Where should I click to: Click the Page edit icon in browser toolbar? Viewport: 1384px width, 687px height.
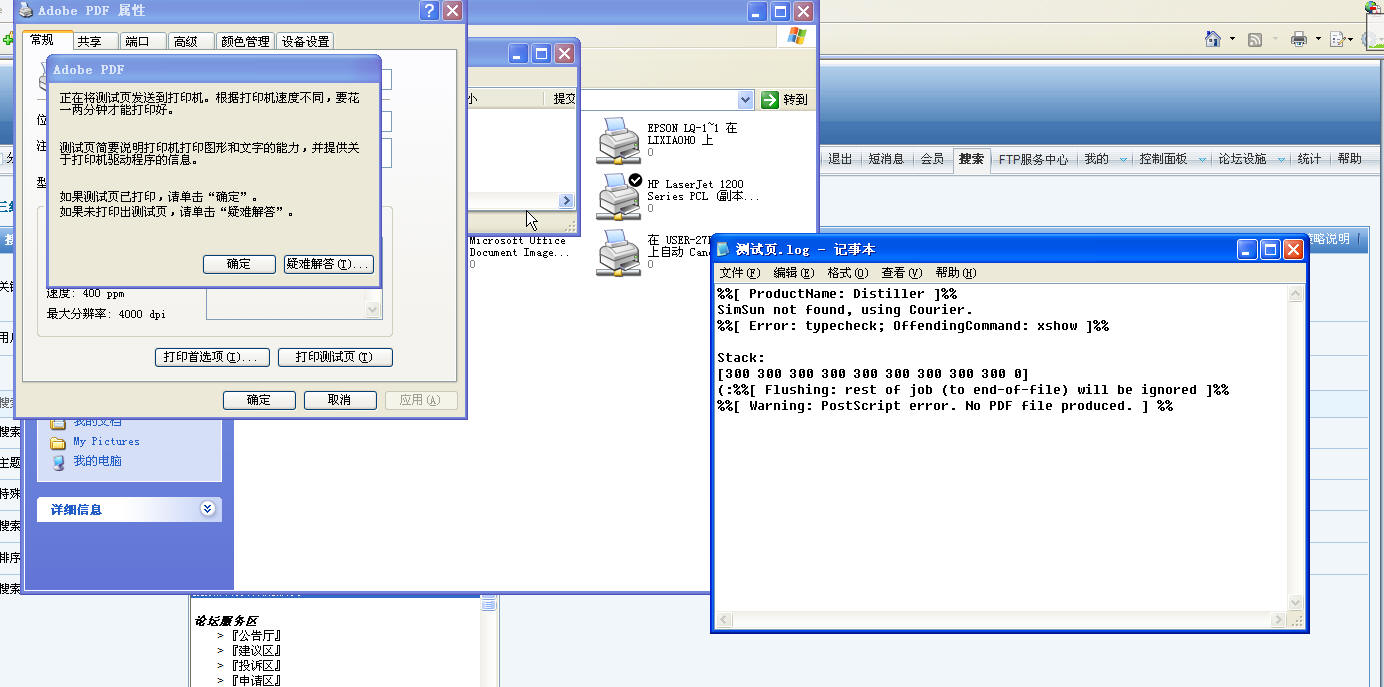tap(1336, 40)
